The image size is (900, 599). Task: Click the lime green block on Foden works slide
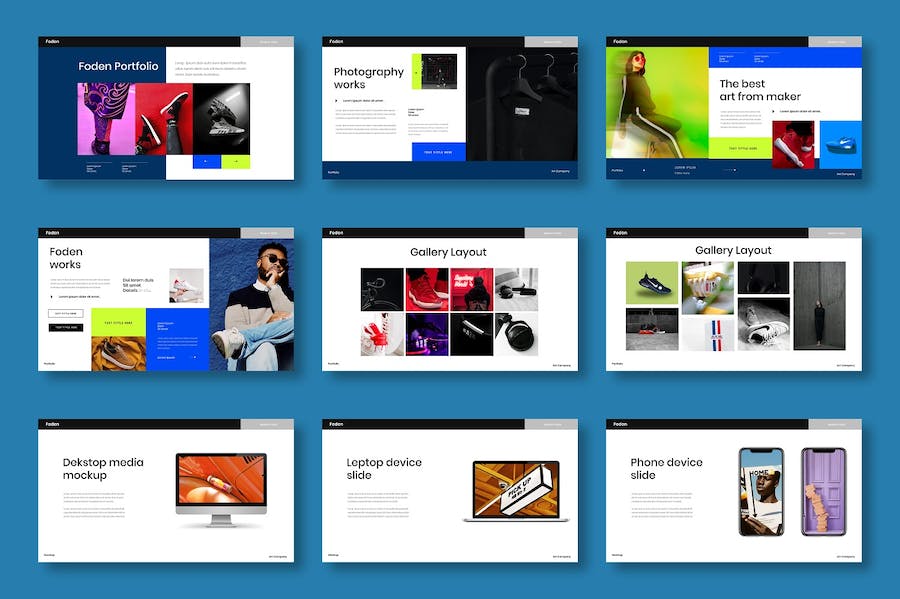pyautogui.click(x=119, y=321)
